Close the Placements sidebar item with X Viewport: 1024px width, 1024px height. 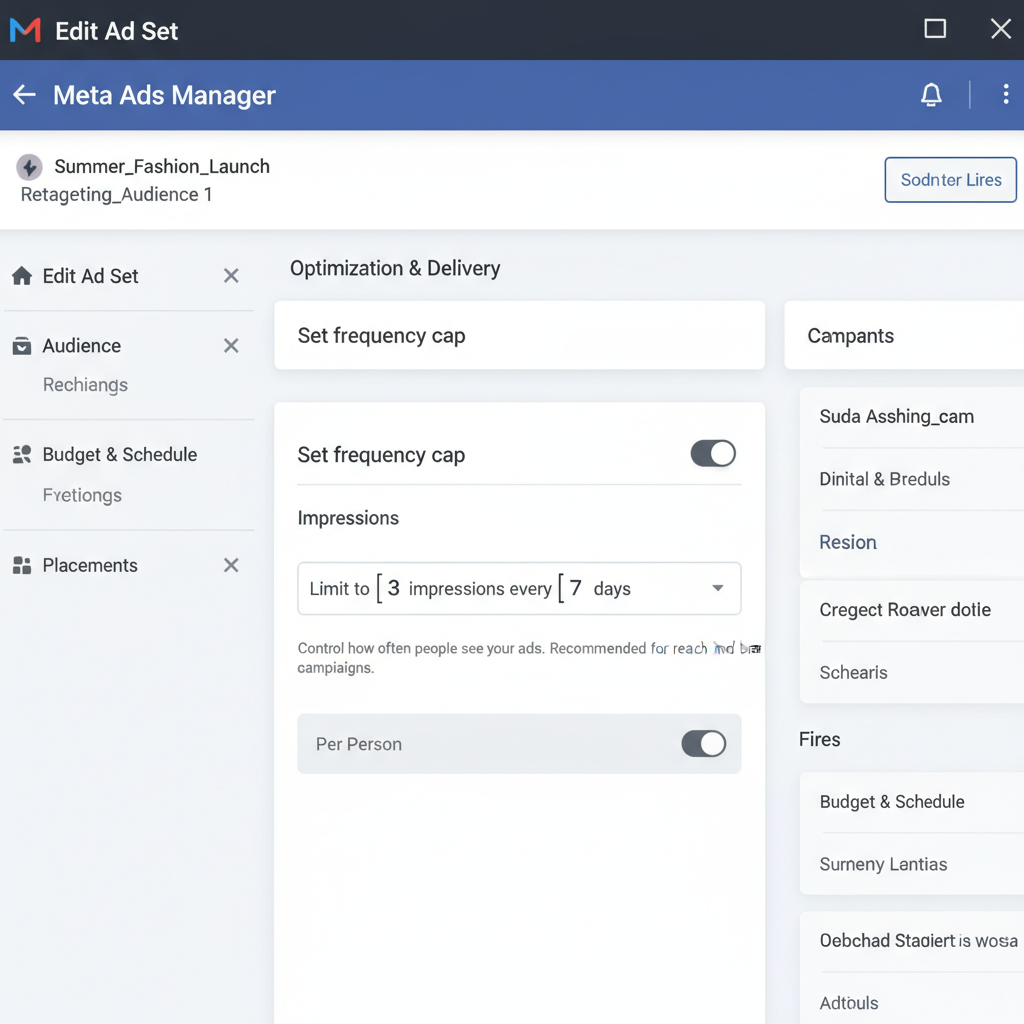pyautogui.click(x=231, y=566)
